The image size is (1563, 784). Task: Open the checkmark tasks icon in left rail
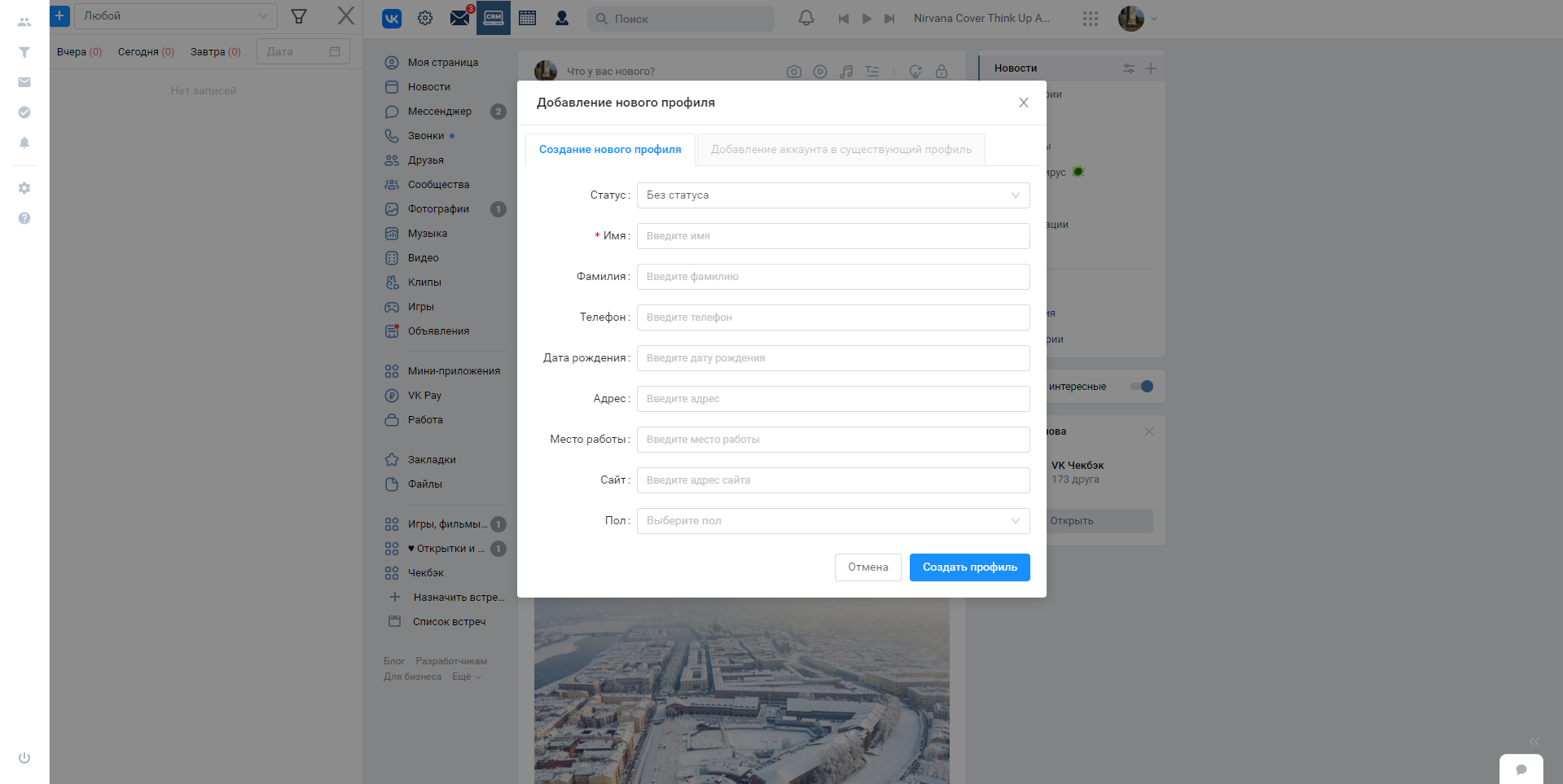pyautogui.click(x=24, y=112)
